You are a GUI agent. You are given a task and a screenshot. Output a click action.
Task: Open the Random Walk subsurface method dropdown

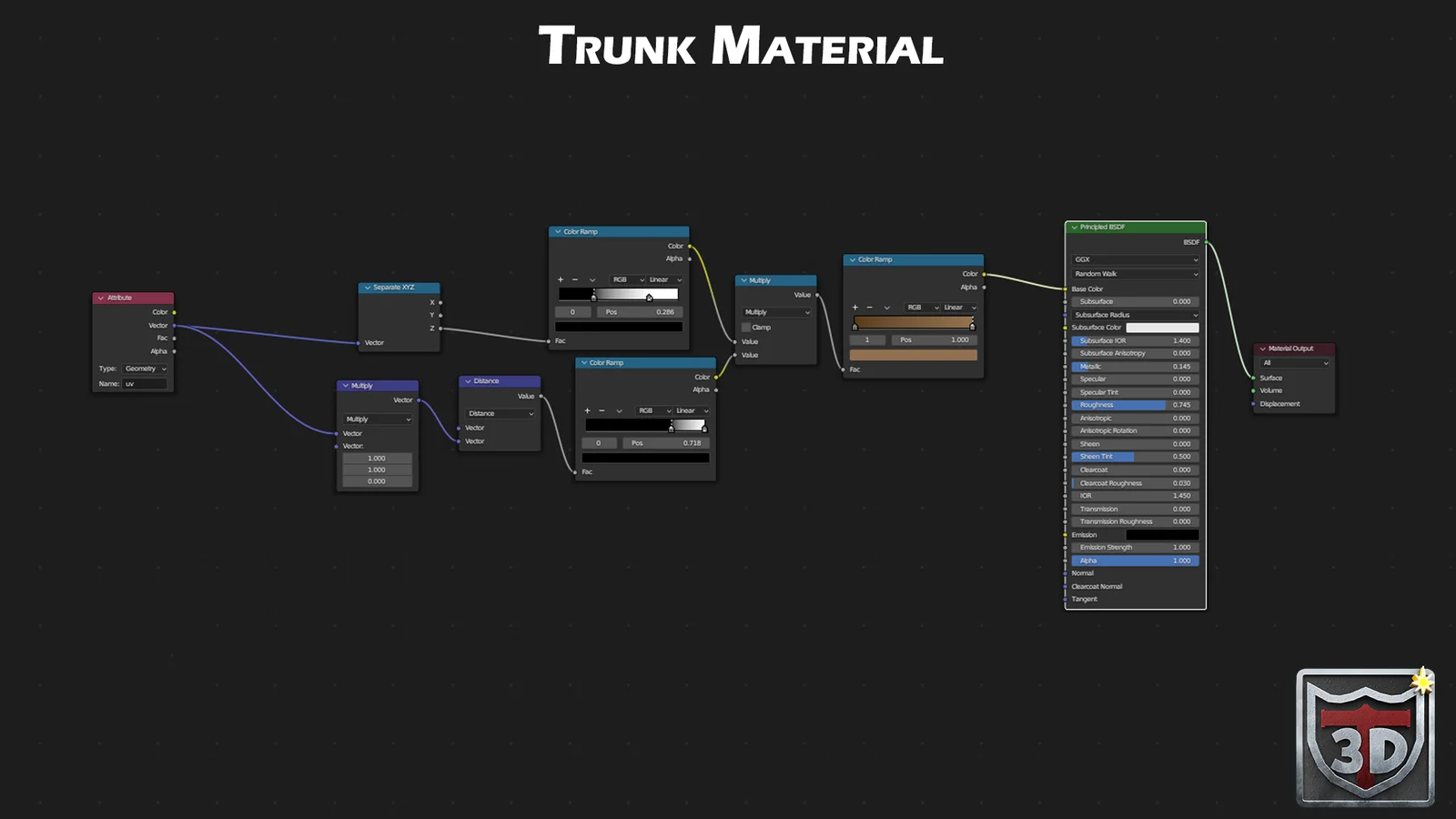(1134, 274)
